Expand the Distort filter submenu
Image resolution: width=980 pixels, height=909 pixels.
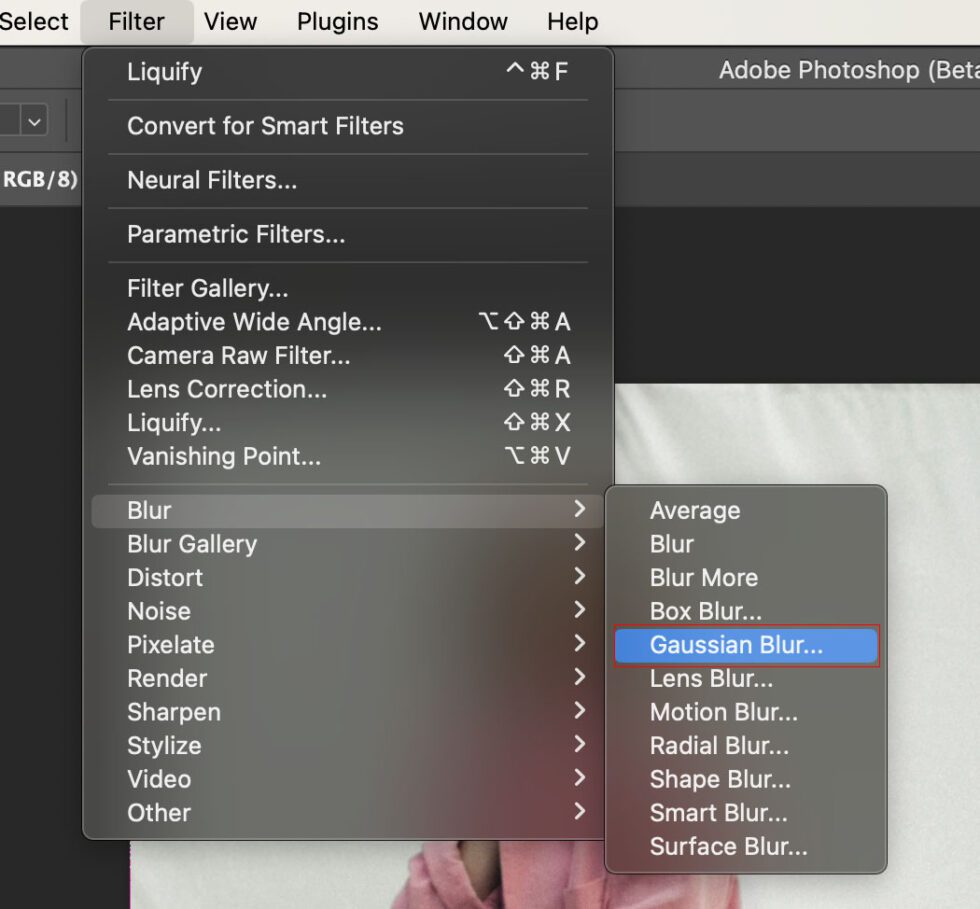point(164,577)
